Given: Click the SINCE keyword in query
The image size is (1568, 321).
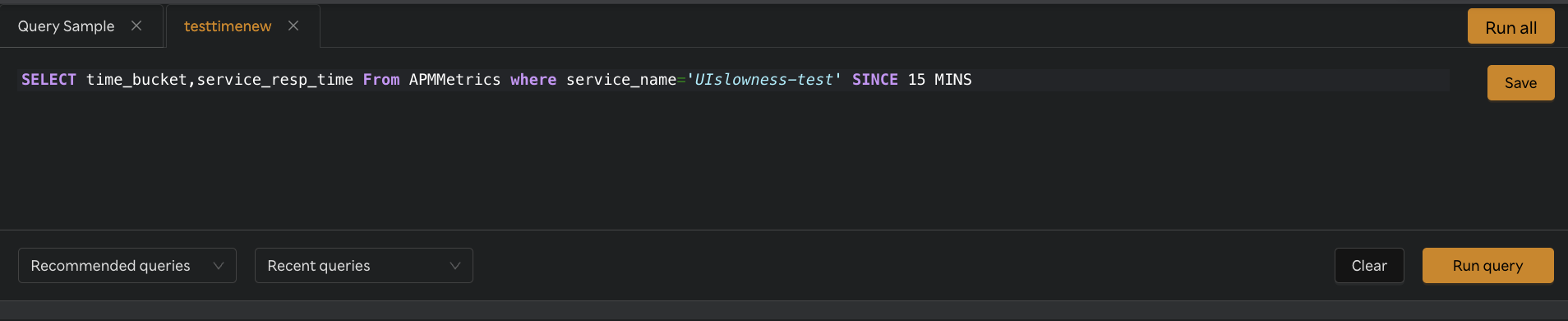Looking at the screenshot, I should point(874,80).
